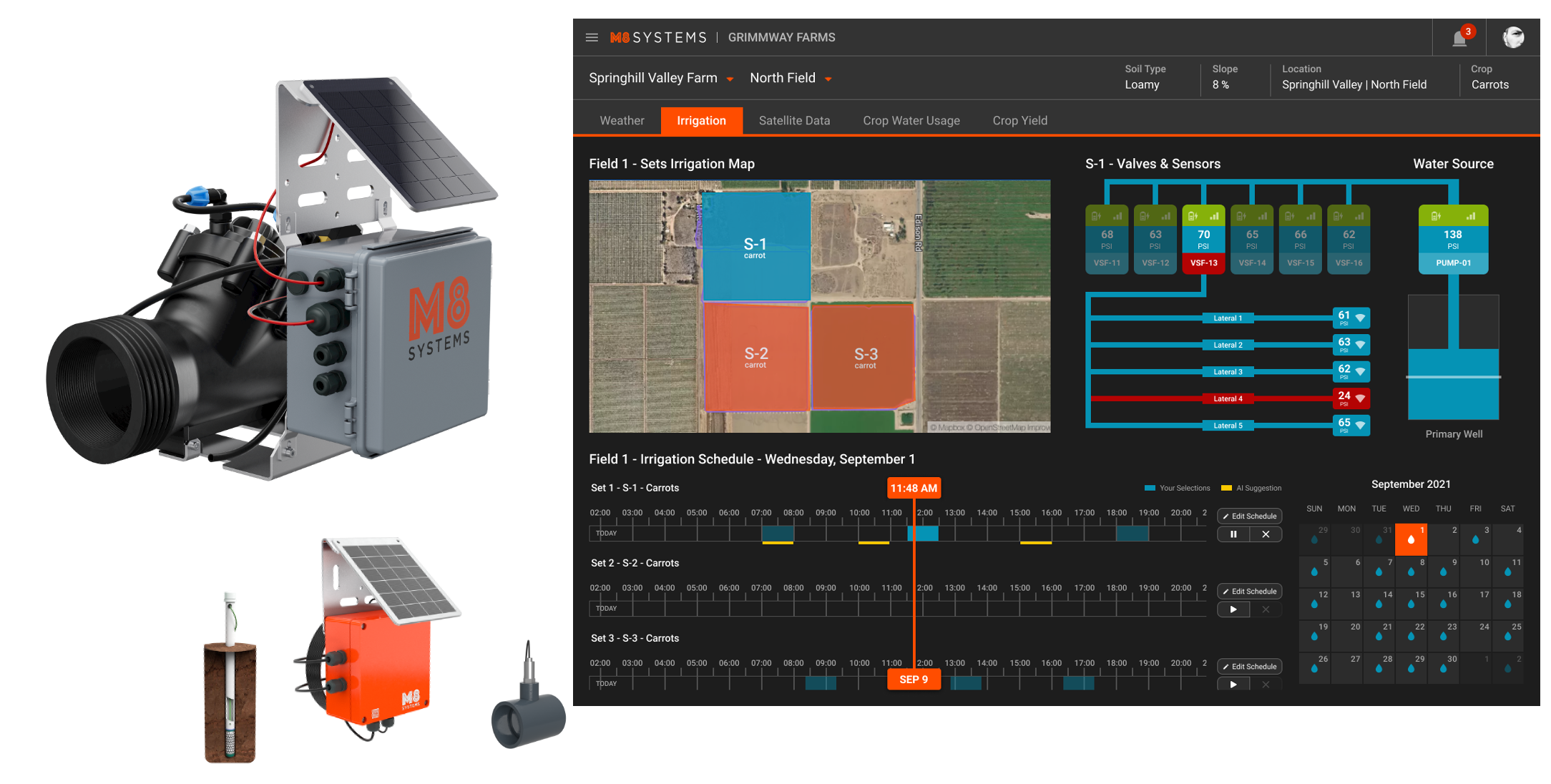Viewport: 1551px width, 784px height.
Task: Open Lateral 3 sensor reading 62 PSI
Action: pyautogui.click(x=1351, y=371)
